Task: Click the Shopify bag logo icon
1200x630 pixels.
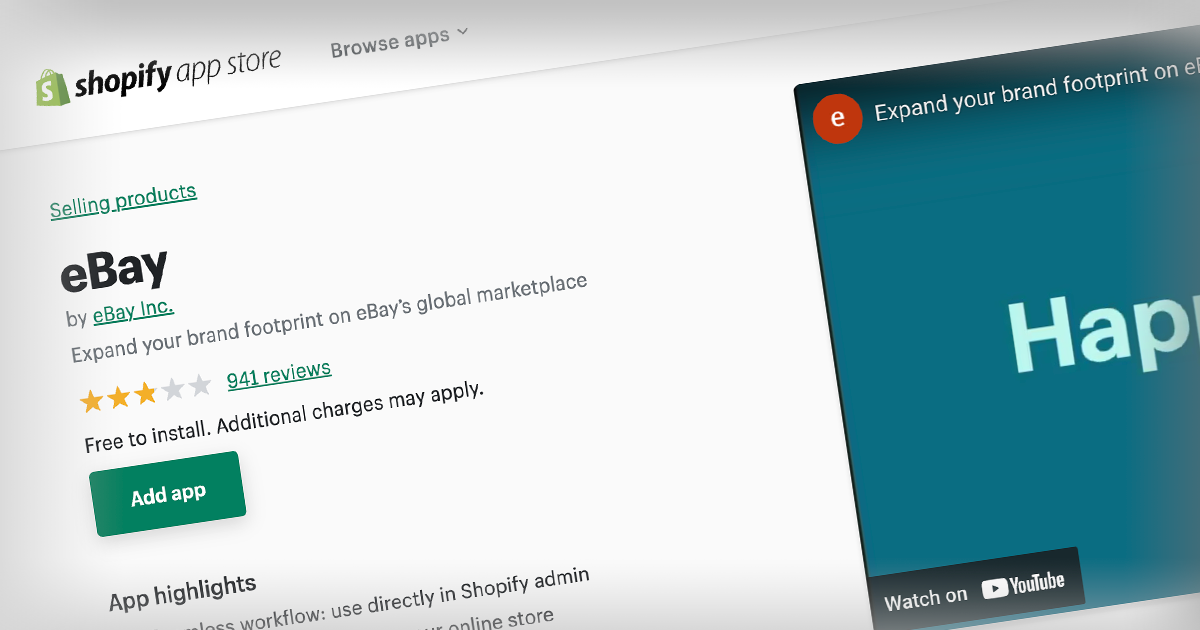Action: [x=53, y=87]
